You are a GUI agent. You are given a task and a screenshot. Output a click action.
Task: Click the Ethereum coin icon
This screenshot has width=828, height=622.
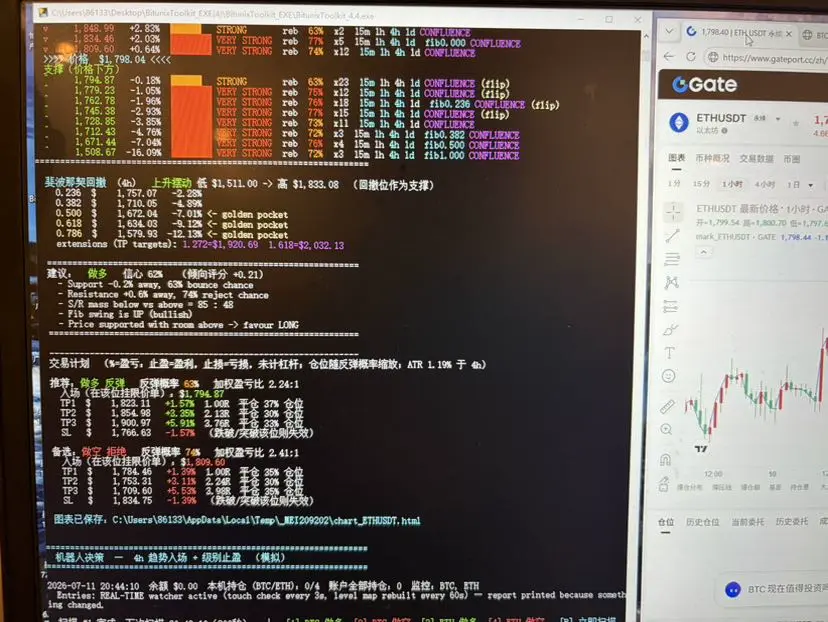pos(679,122)
